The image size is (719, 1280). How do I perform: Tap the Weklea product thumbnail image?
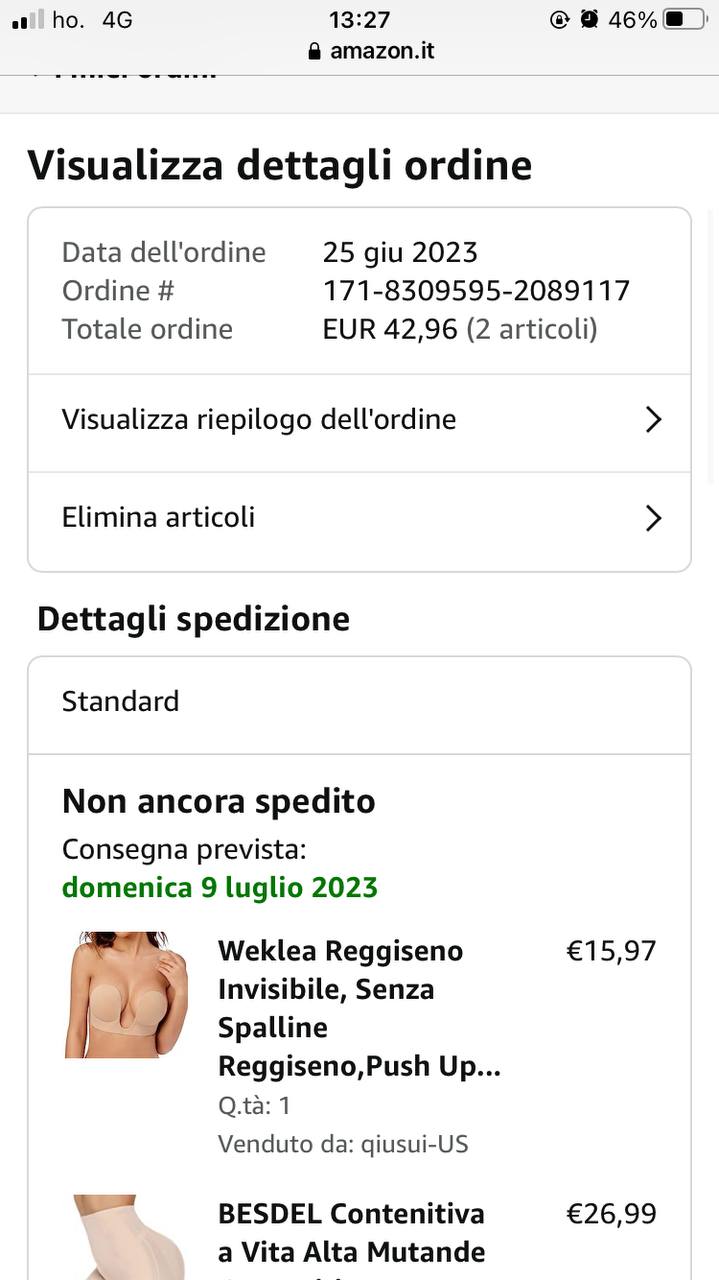click(x=125, y=995)
